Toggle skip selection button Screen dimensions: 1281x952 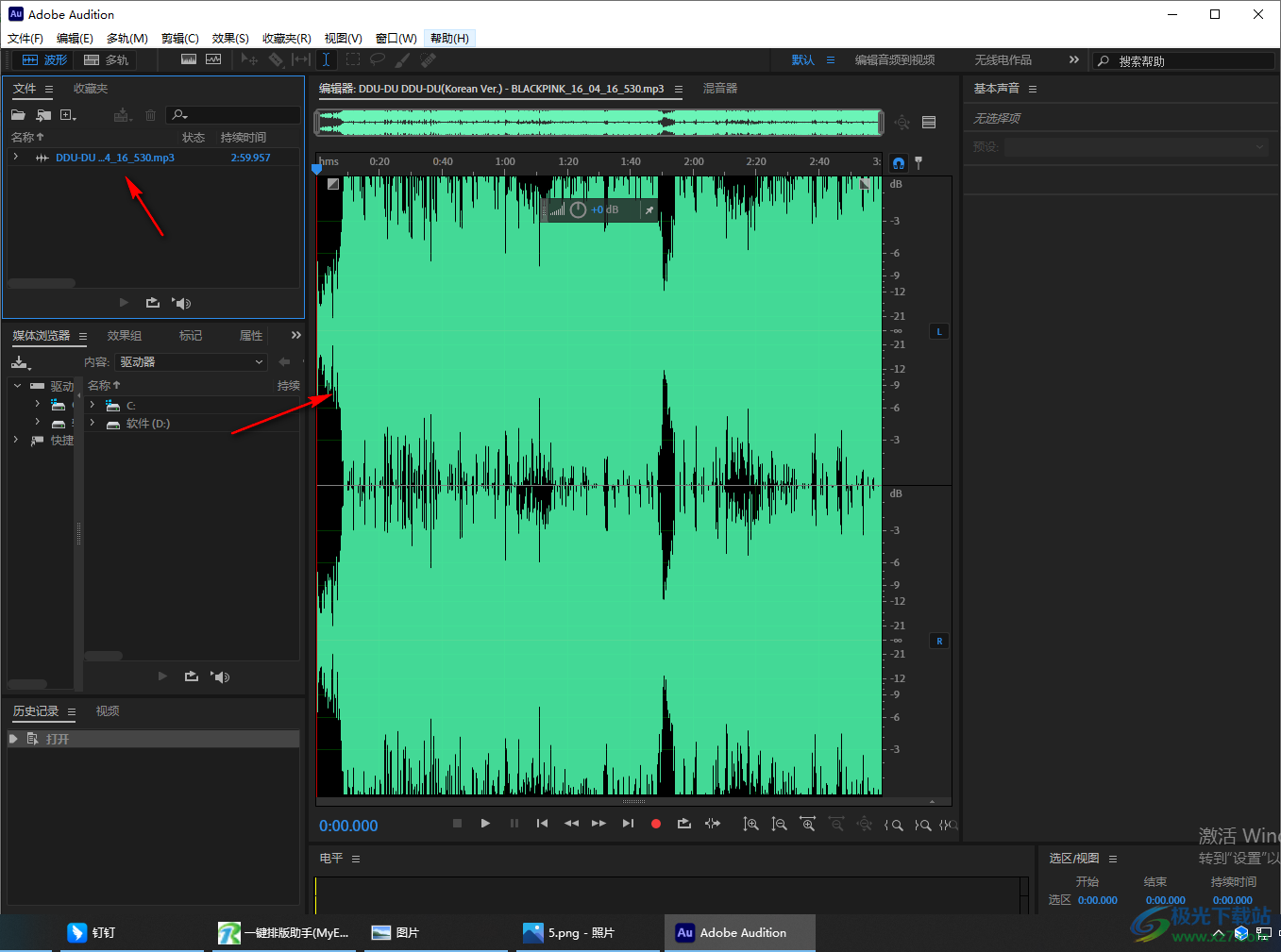[x=713, y=824]
